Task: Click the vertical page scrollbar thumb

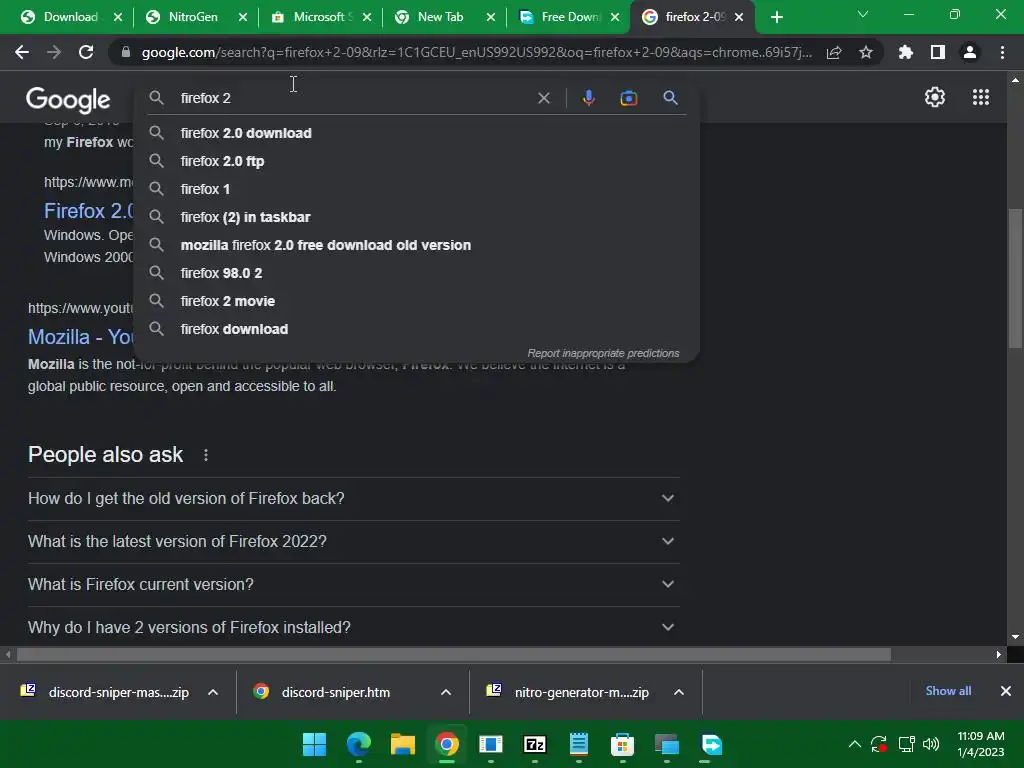Action: 1015,279
